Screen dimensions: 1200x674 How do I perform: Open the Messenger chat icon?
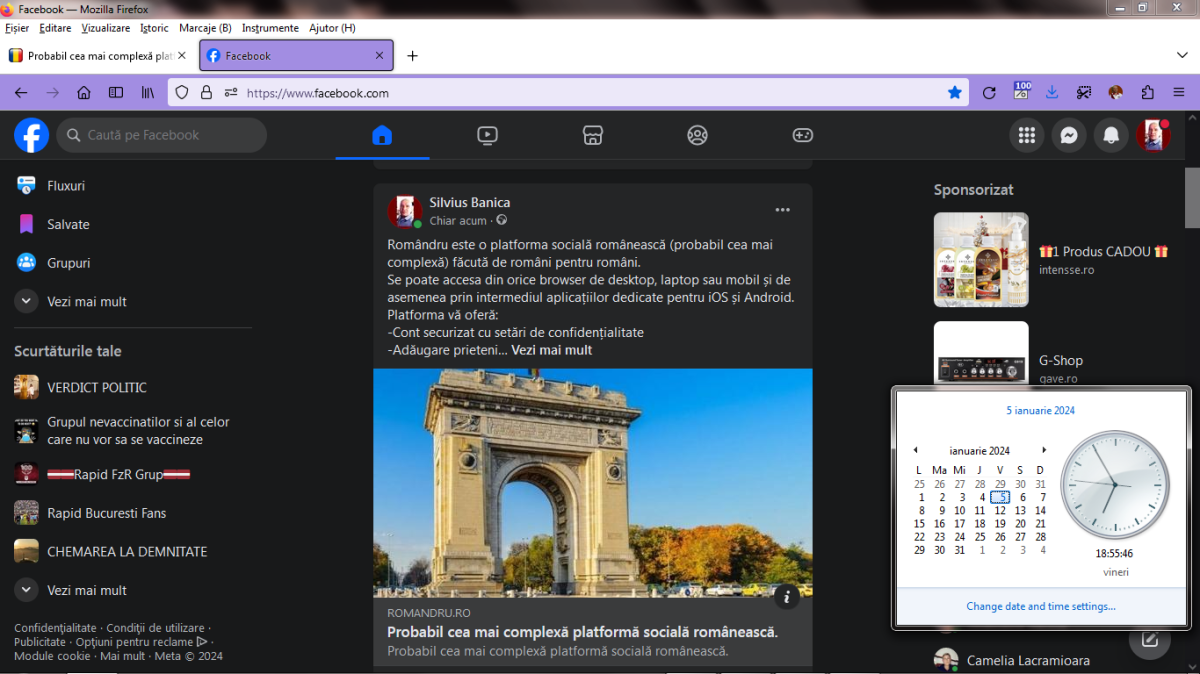pyautogui.click(x=1069, y=135)
